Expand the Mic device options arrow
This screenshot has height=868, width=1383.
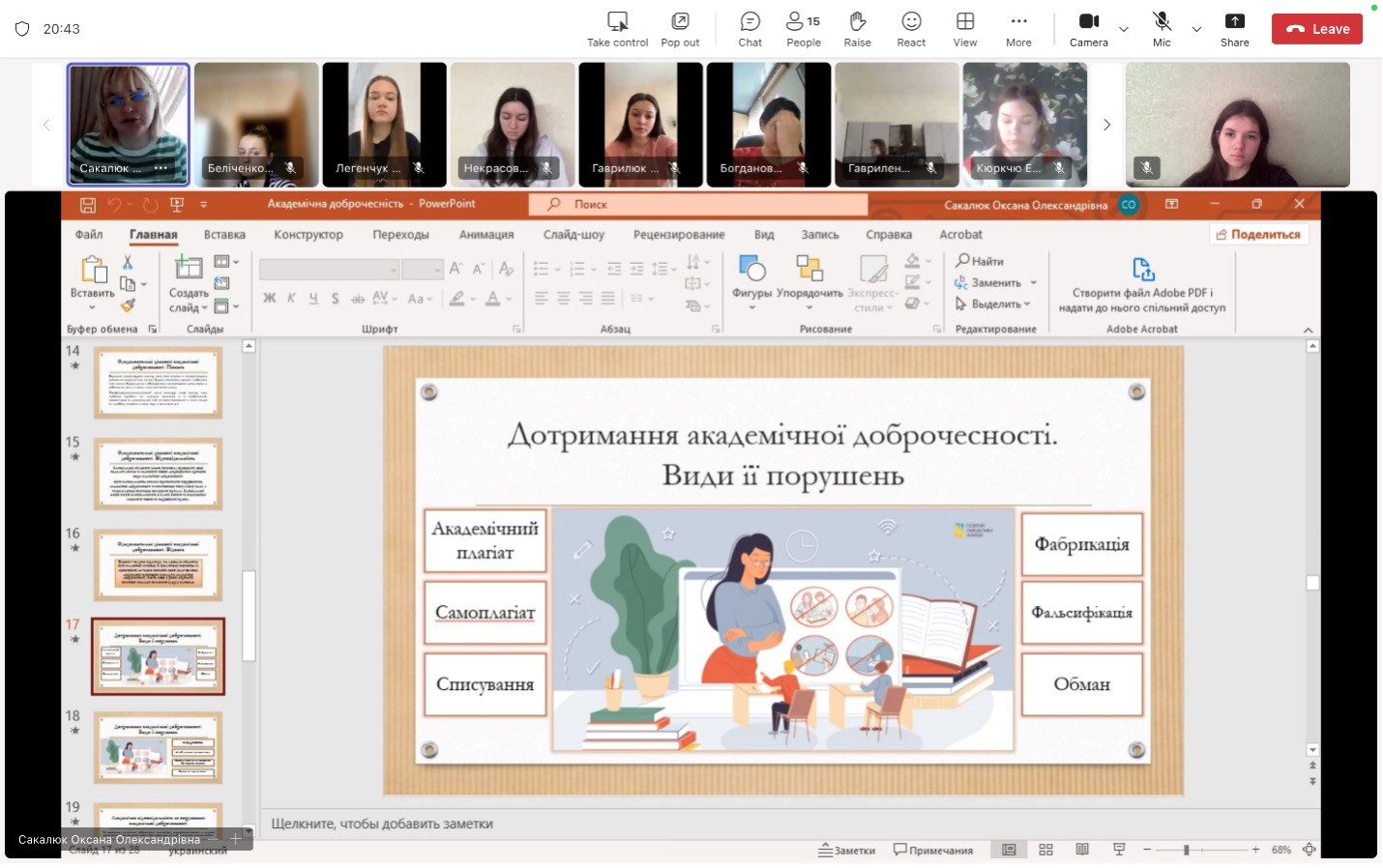click(x=1196, y=30)
